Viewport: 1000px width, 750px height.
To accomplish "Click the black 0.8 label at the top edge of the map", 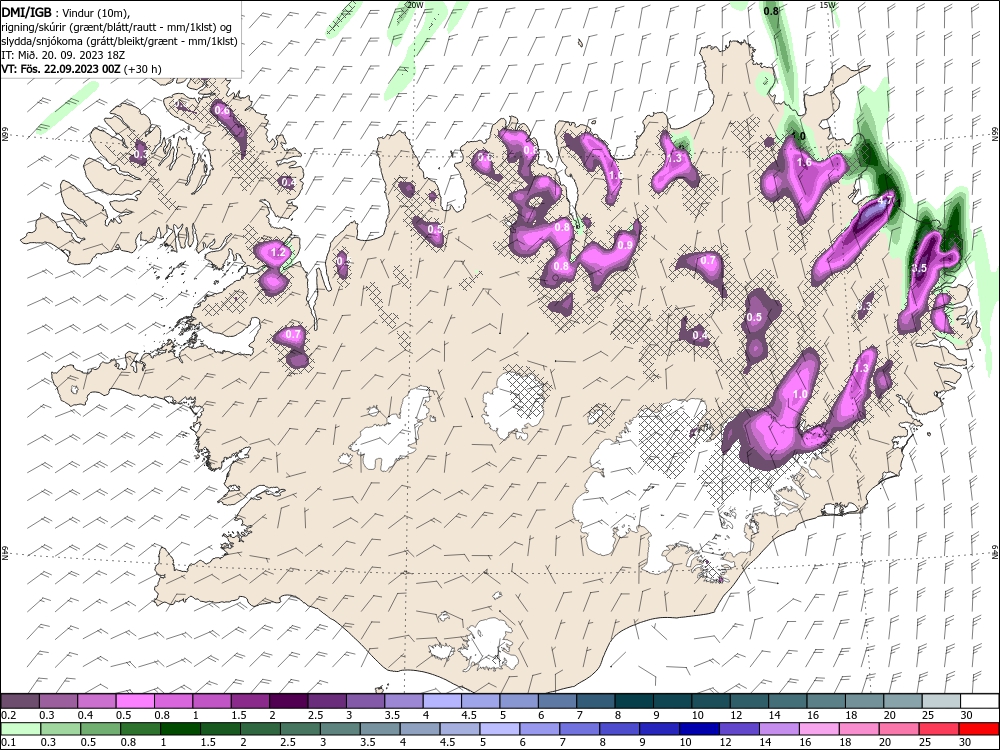I will tap(771, 11).
